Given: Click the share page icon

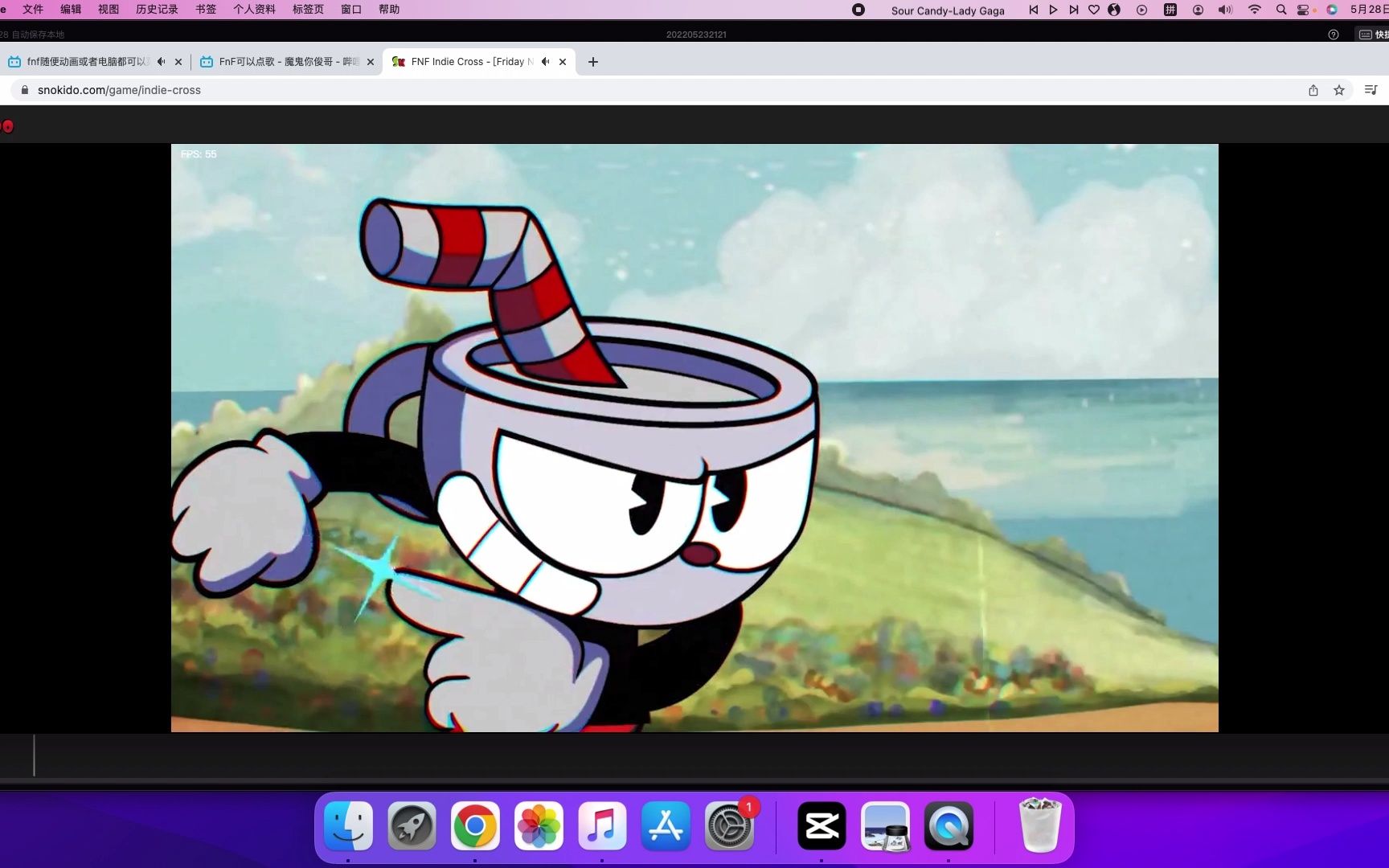Looking at the screenshot, I should [x=1313, y=90].
